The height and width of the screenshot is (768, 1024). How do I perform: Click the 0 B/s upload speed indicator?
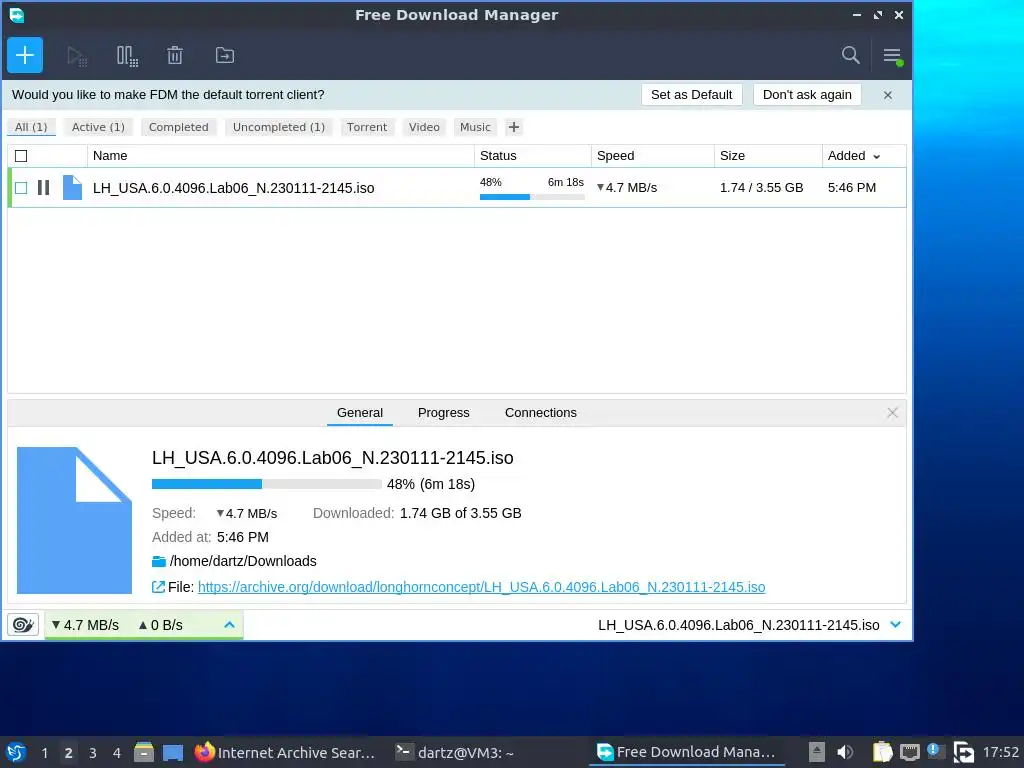(x=161, y=625)
